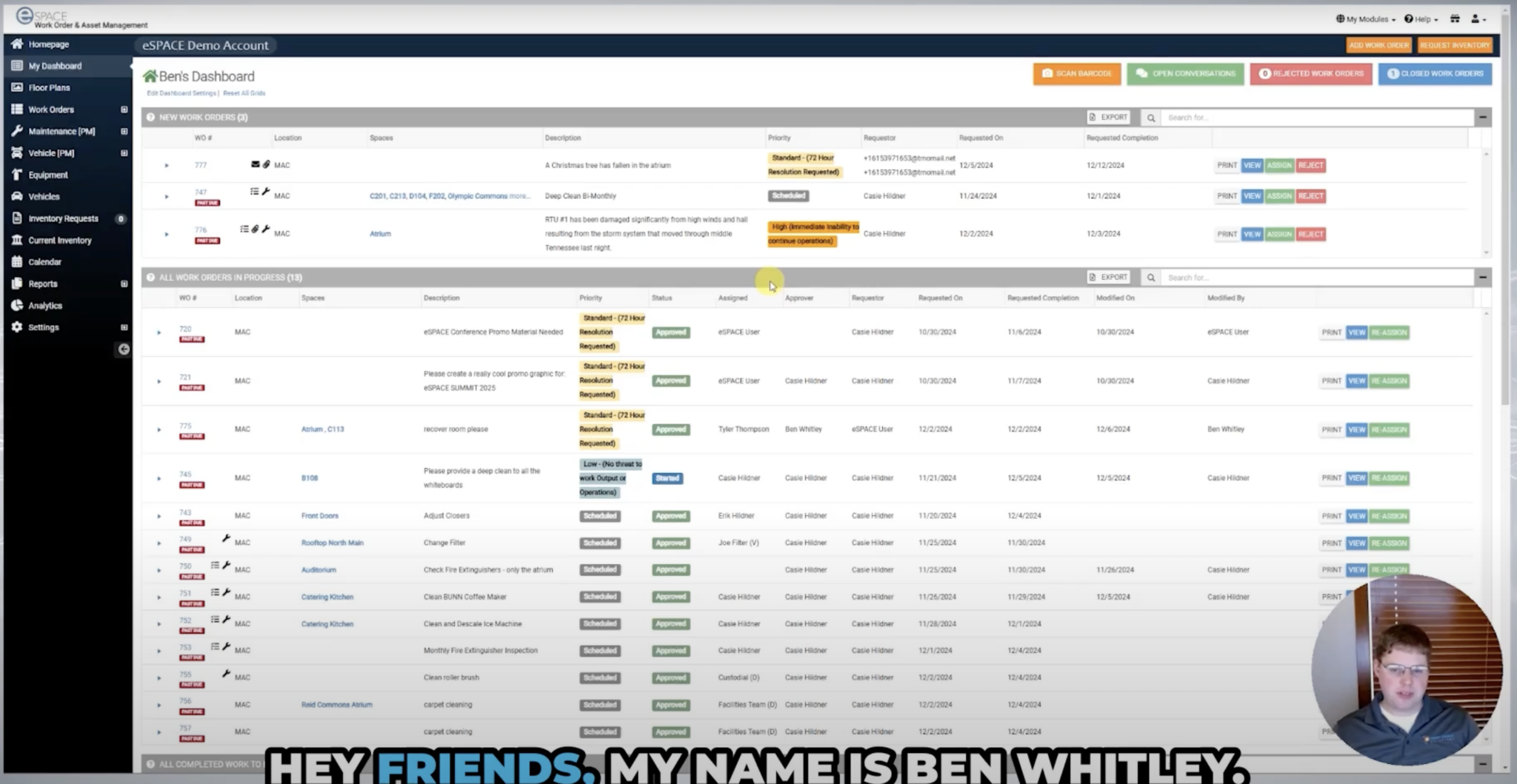Viewport: 1517px width, 784px height.
Task: Open Current Inventory in the sidebar
Action: pyautogui.click(x=59, y=241)
